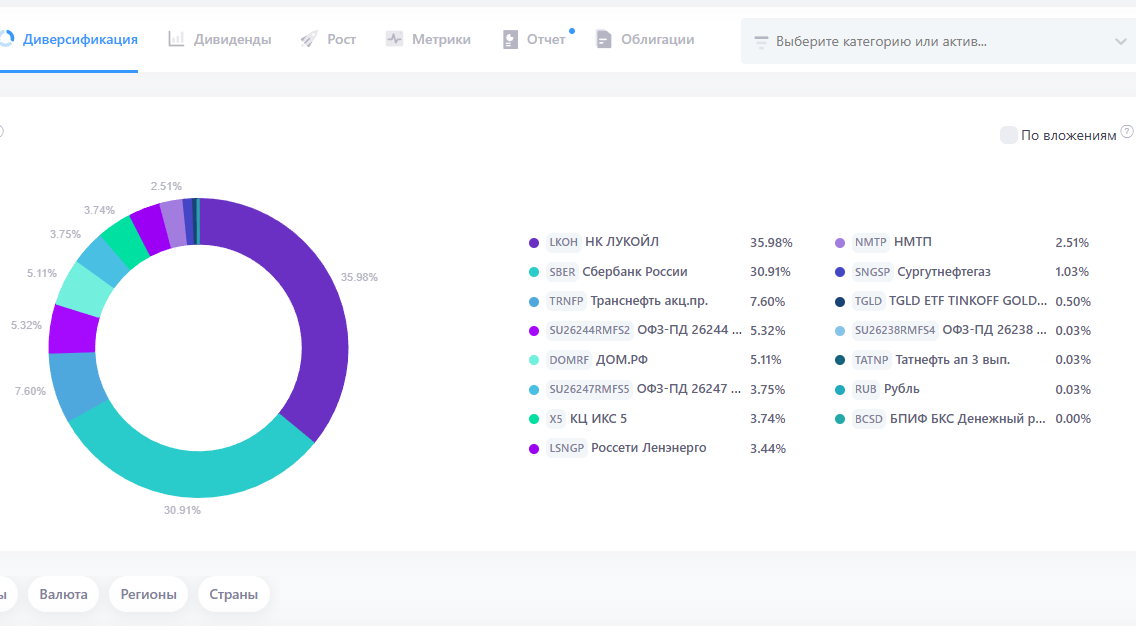Click the X5 legend color dot
This screenshot has height=639, width=1136.
point(534,419)
